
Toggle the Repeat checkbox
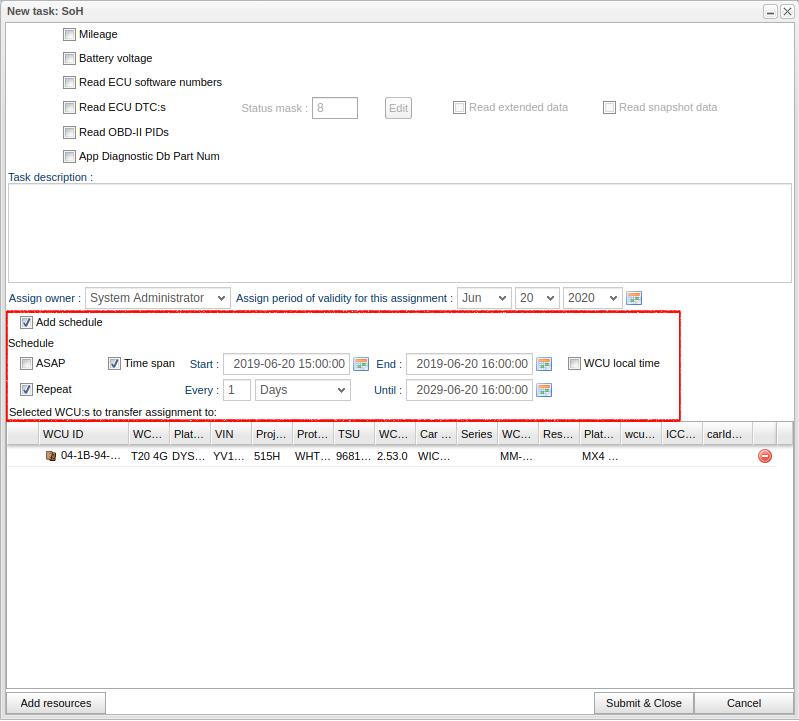(x=27, y=390)
